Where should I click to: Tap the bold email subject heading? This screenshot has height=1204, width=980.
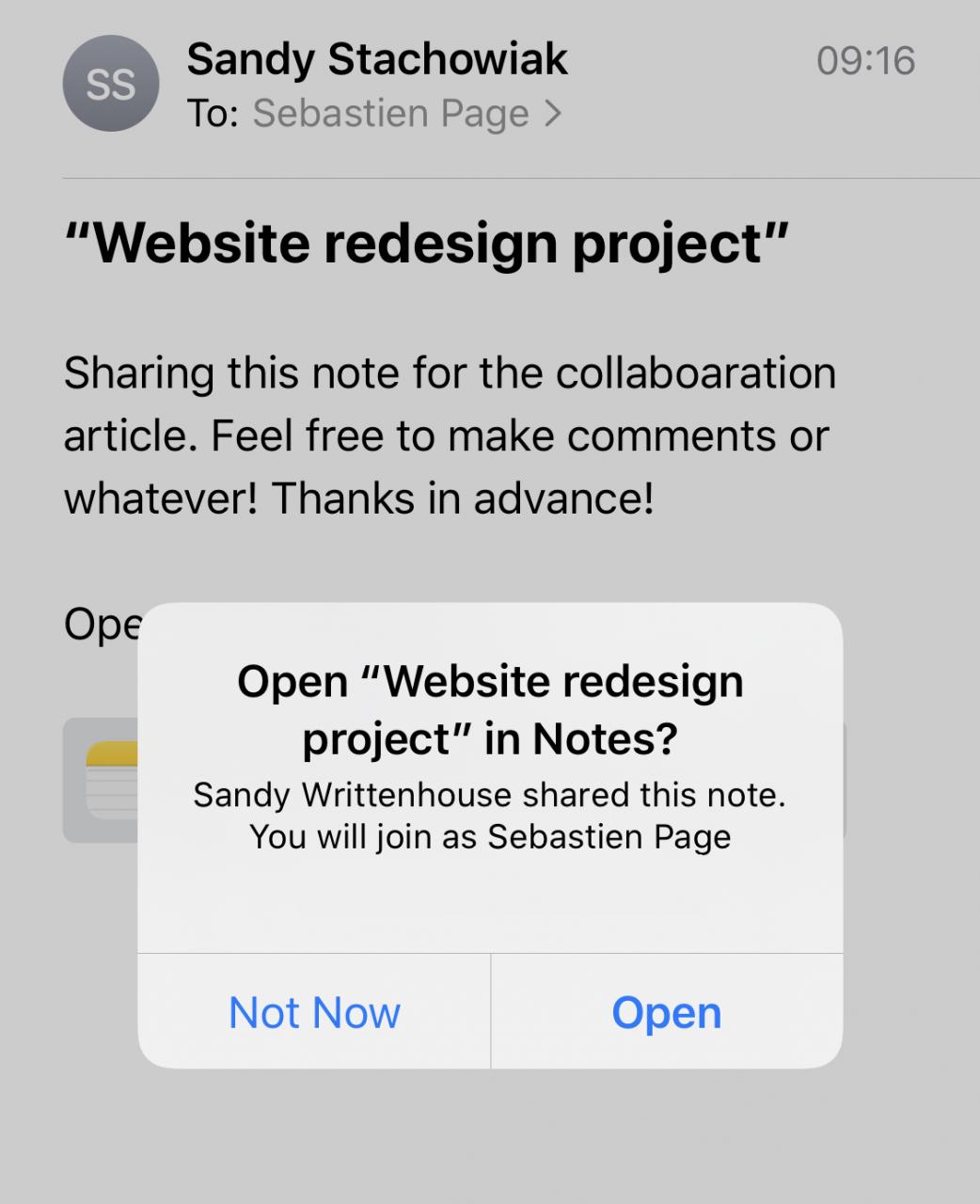click(x=425, y=243)
